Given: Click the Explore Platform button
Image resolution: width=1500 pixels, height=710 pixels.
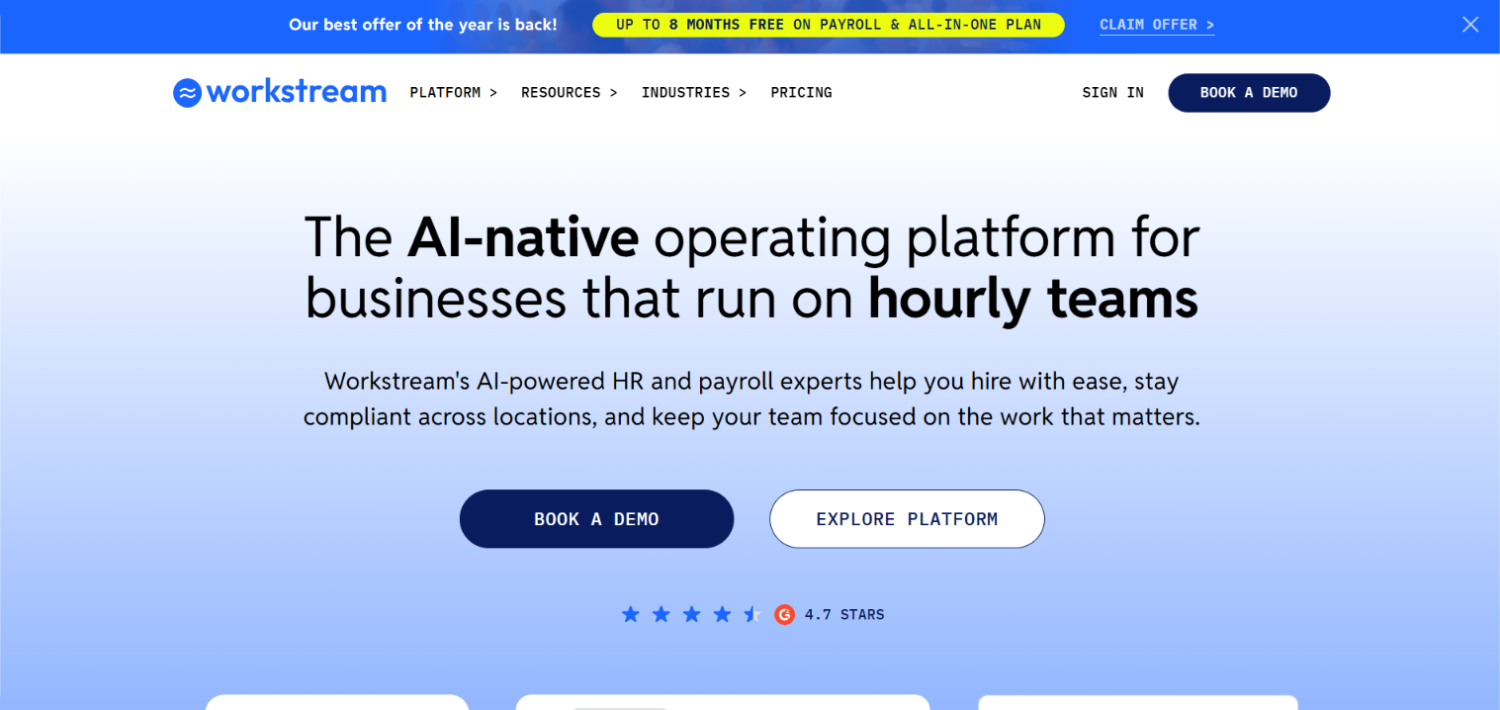Looking at the screenshot, I should (x=907, y=519).
